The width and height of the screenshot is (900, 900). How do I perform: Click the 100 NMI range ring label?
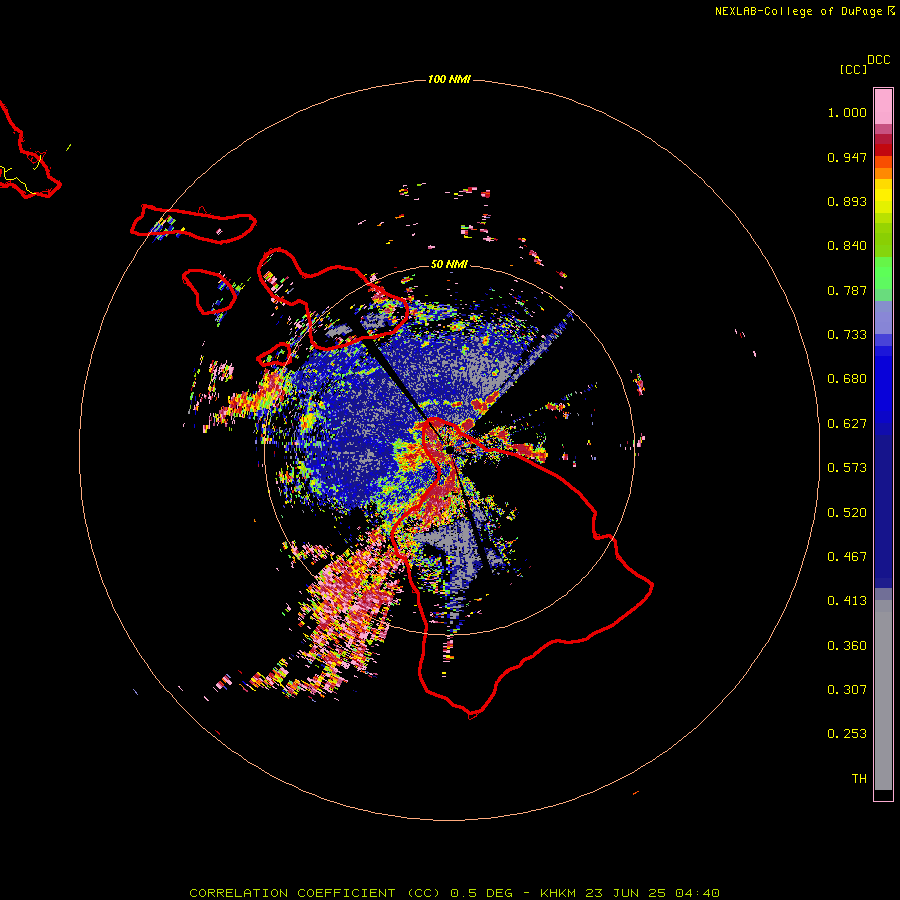[449, 79]
